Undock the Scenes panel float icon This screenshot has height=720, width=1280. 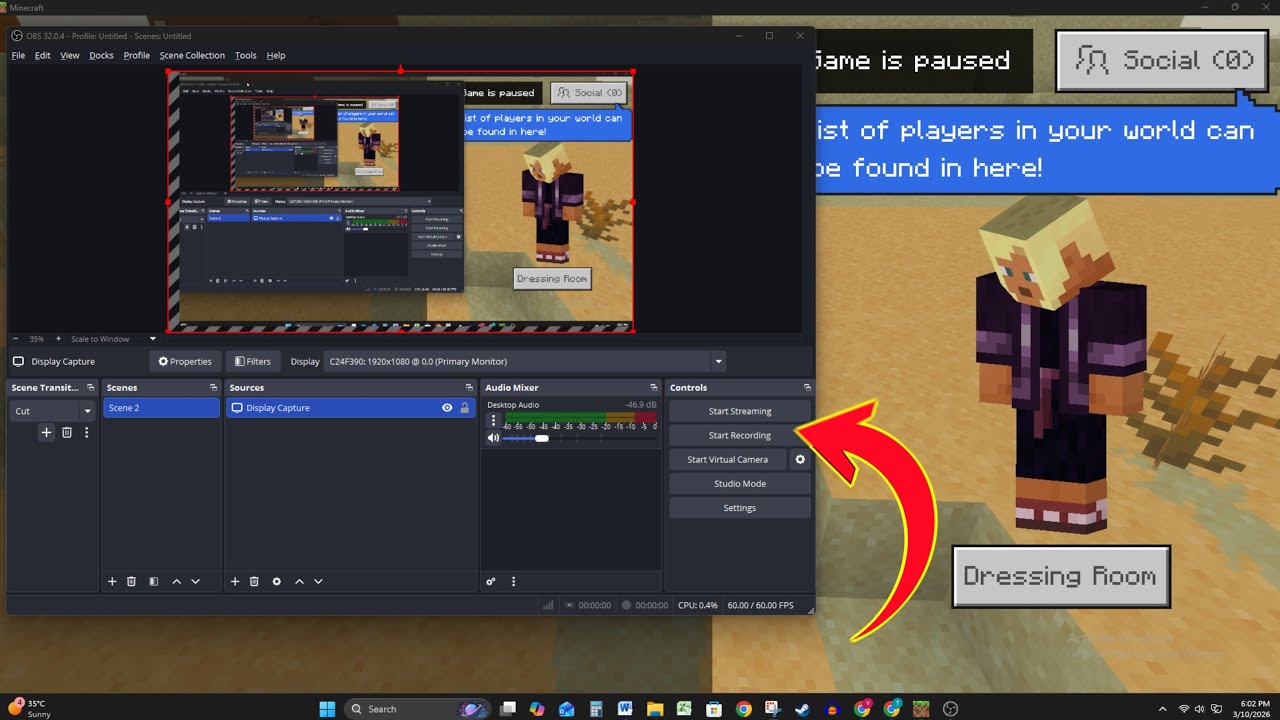[x=213, y=388]
